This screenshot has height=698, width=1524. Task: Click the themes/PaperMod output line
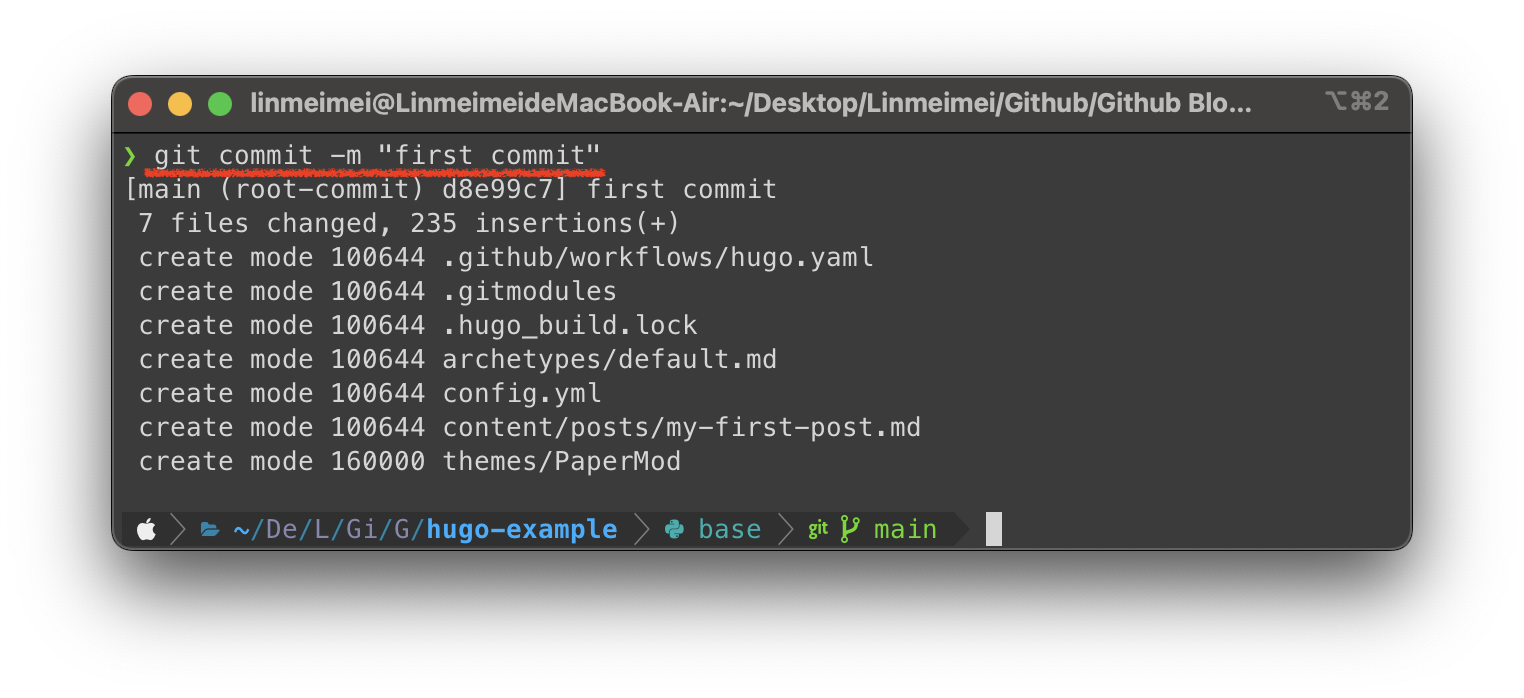[410, 462]
